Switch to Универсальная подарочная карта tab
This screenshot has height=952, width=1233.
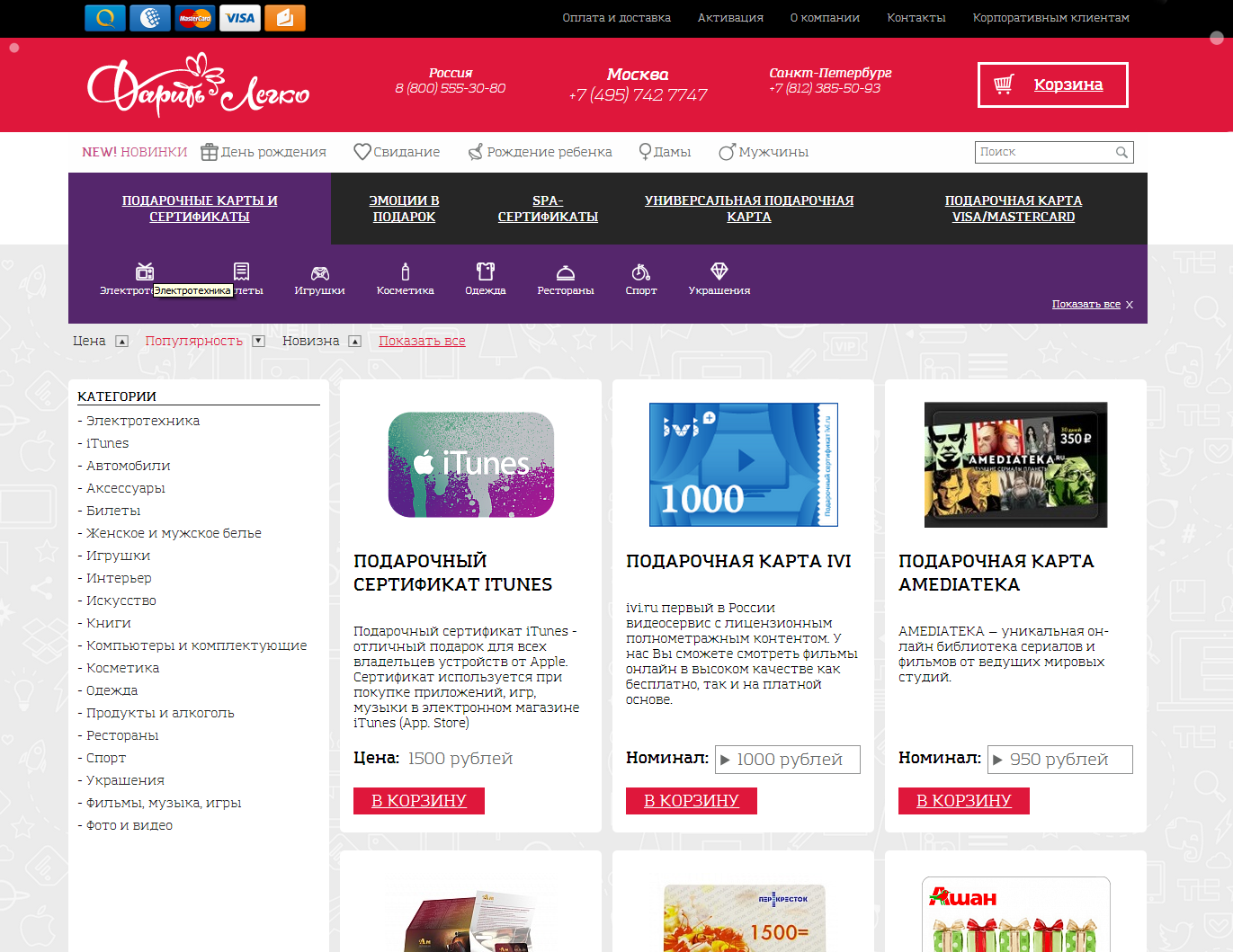click(x=749, y=209)
